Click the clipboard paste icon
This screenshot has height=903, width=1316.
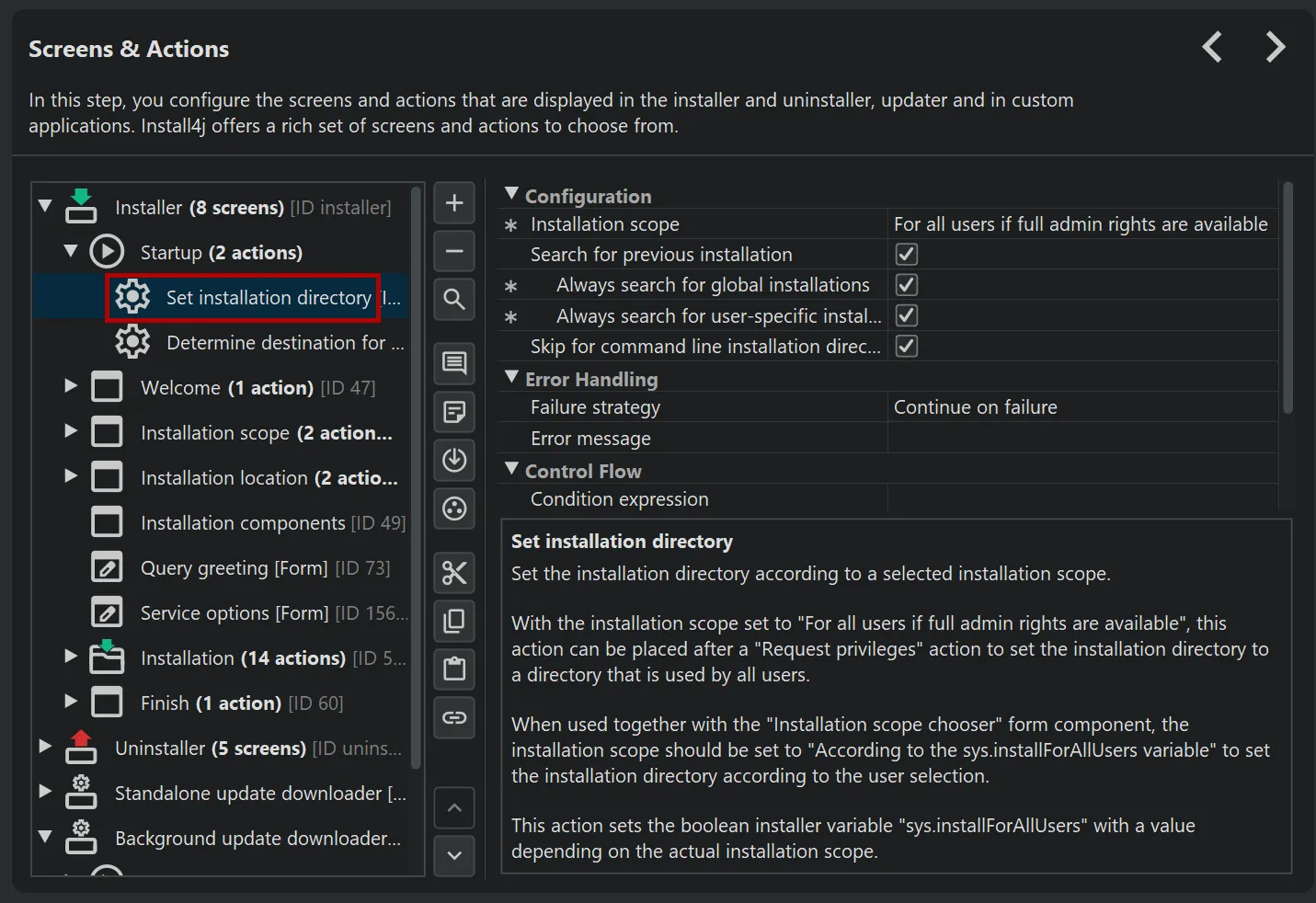[x=454, y=669]
